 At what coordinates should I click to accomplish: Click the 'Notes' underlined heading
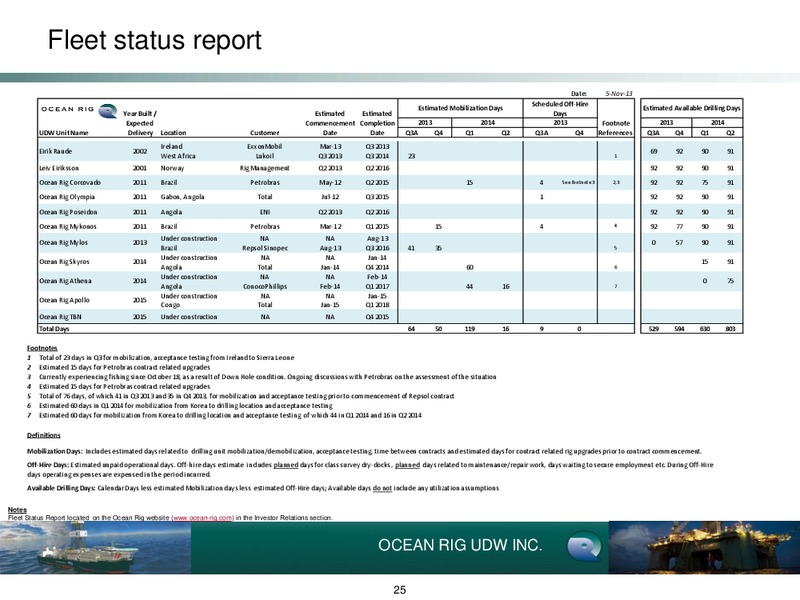point(17,510)
